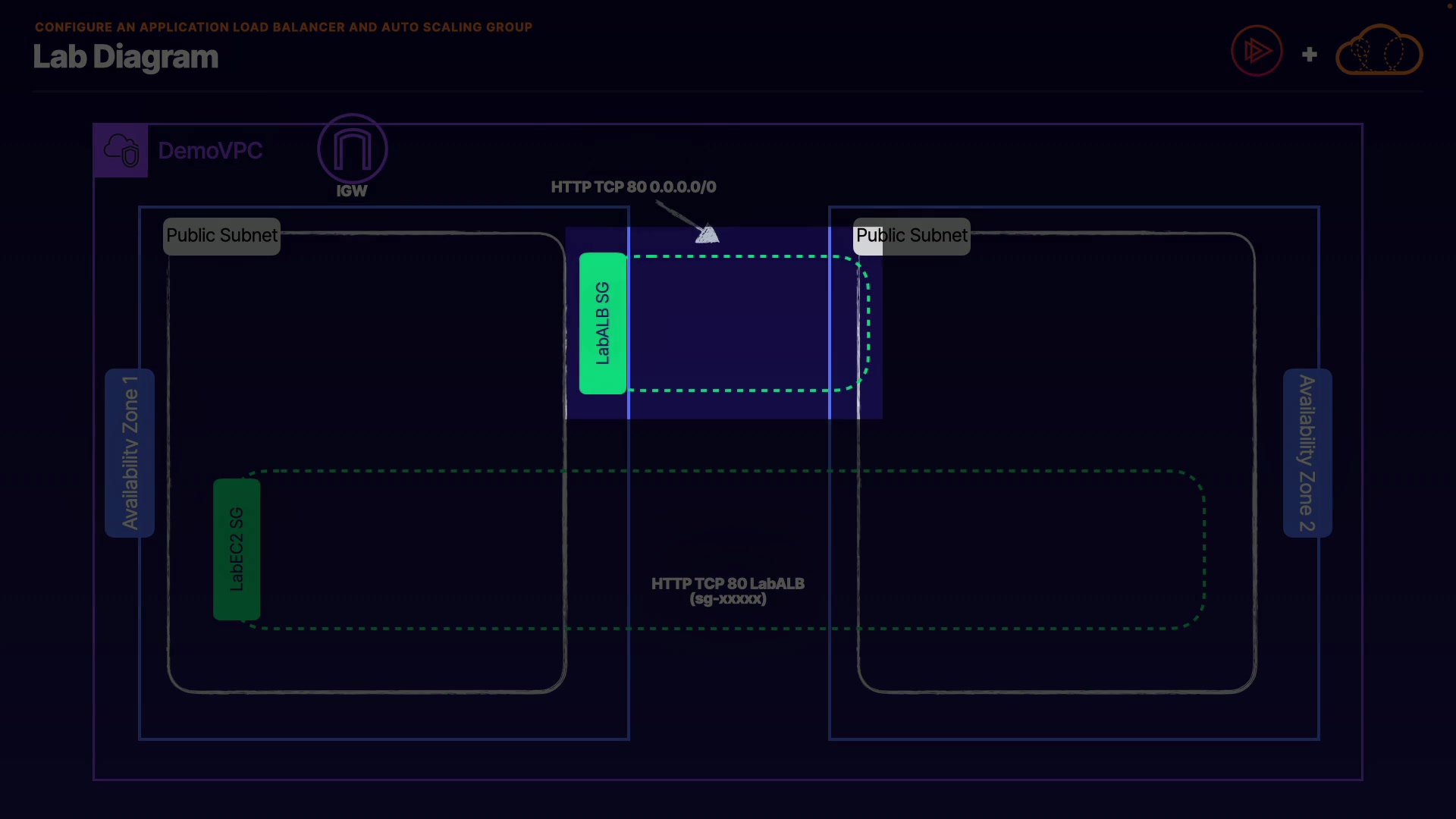
Task: Click the DemoVPC title text
Action: [x=210, y=151]
